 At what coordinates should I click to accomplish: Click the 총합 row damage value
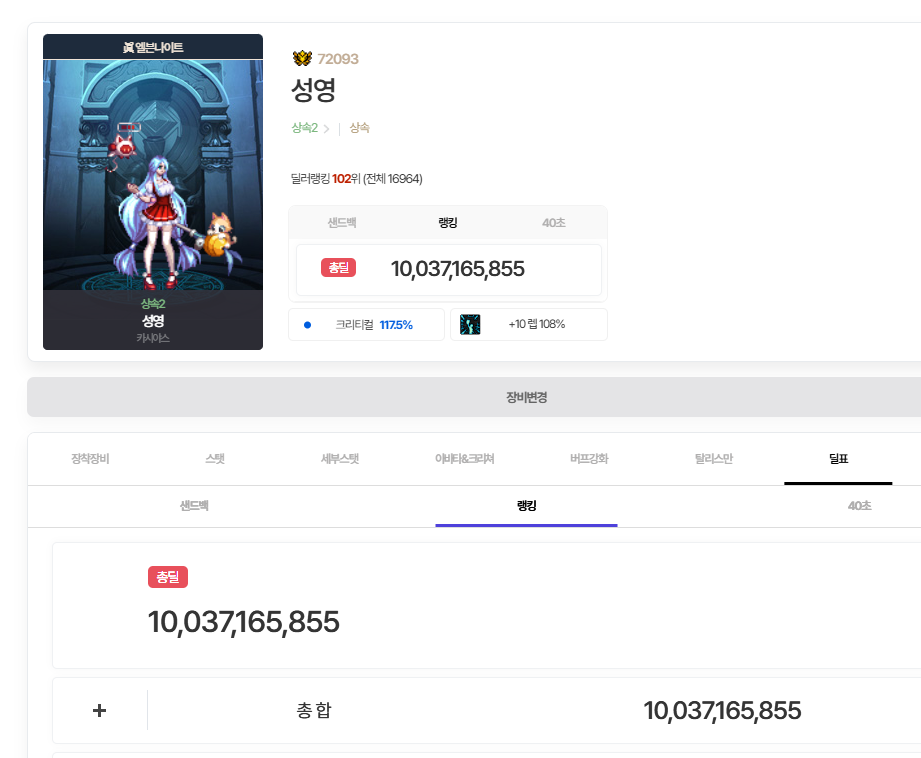pyautogui.click(x=722, y=711)
